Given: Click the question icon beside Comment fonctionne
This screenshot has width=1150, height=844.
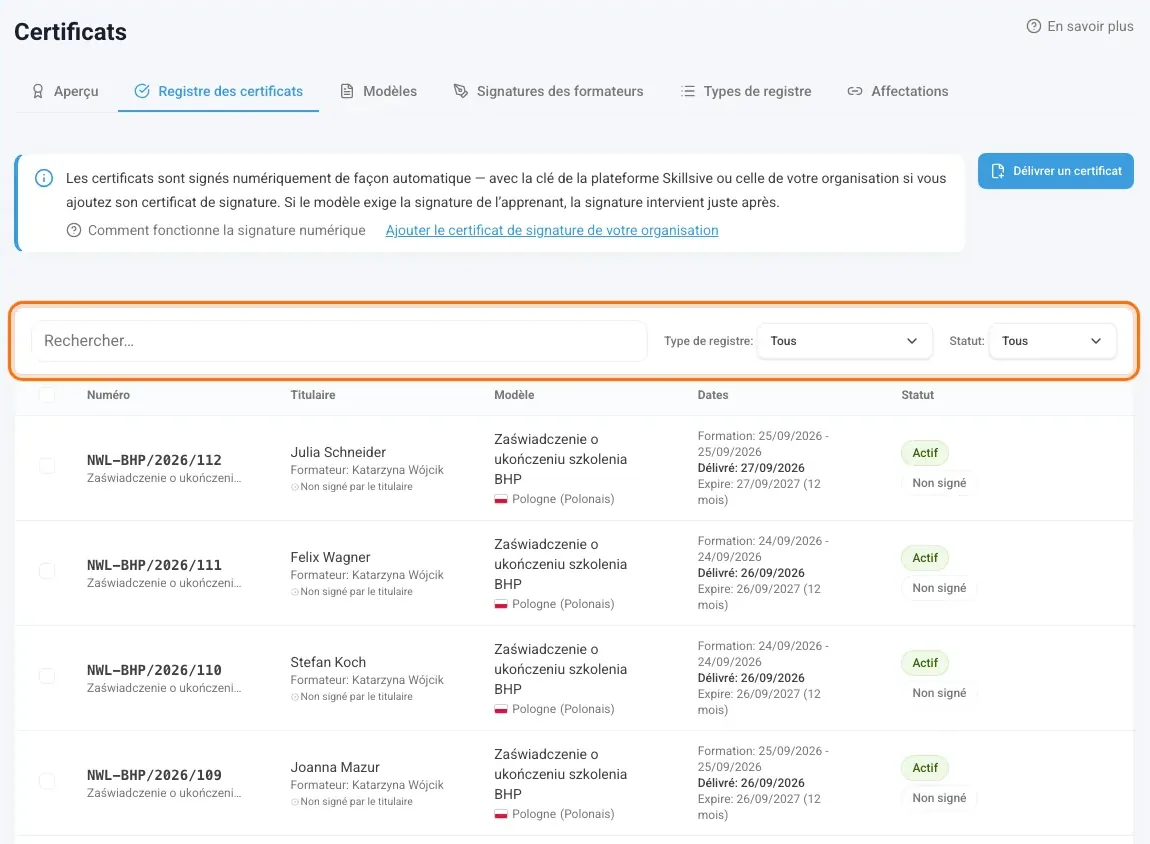Looking at the screenshot, I should 74,230.
